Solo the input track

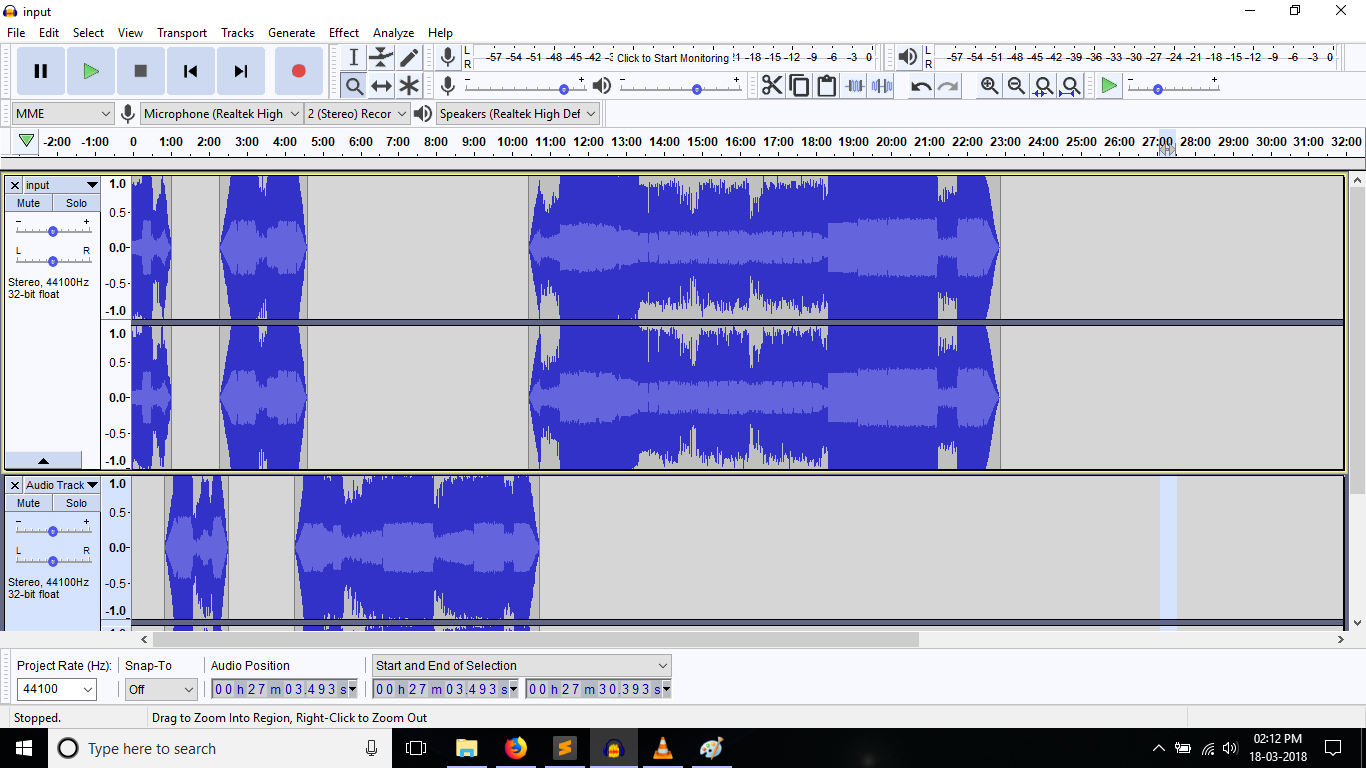pyautogui.click(x=77, y=203)
